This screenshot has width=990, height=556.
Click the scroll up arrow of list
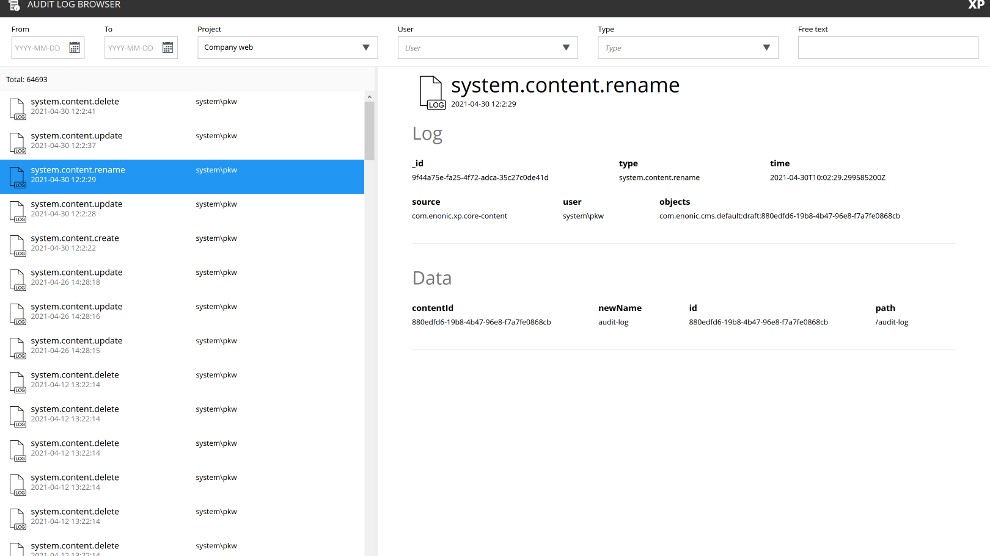pos(369,97)
